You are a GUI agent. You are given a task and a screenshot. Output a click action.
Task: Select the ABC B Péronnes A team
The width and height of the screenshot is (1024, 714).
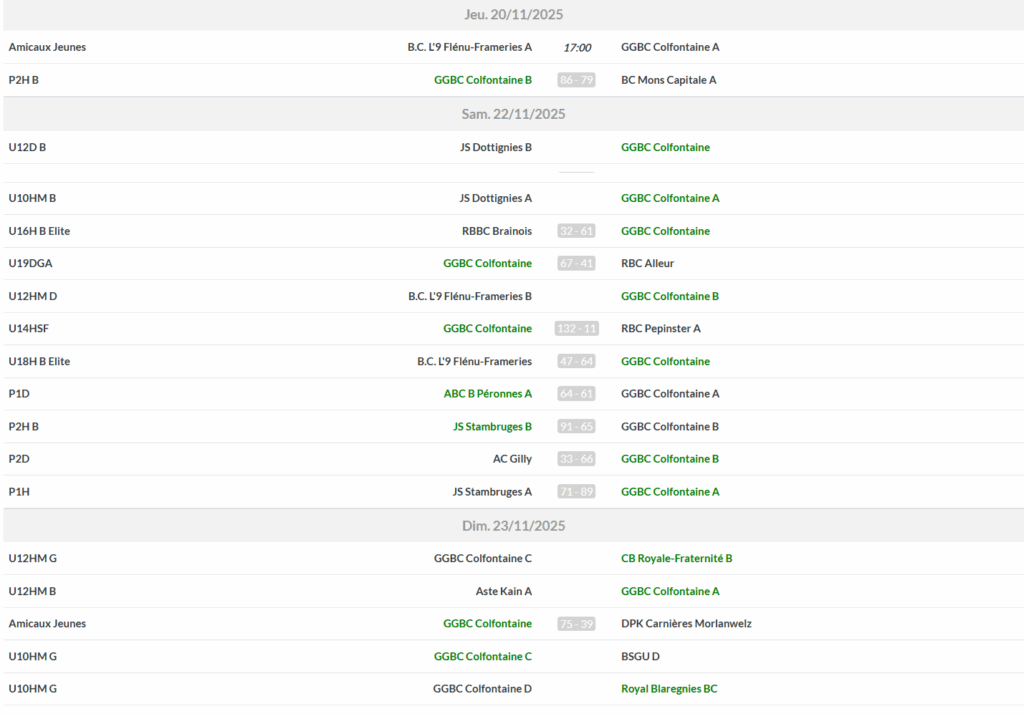[x=487, y=394]
